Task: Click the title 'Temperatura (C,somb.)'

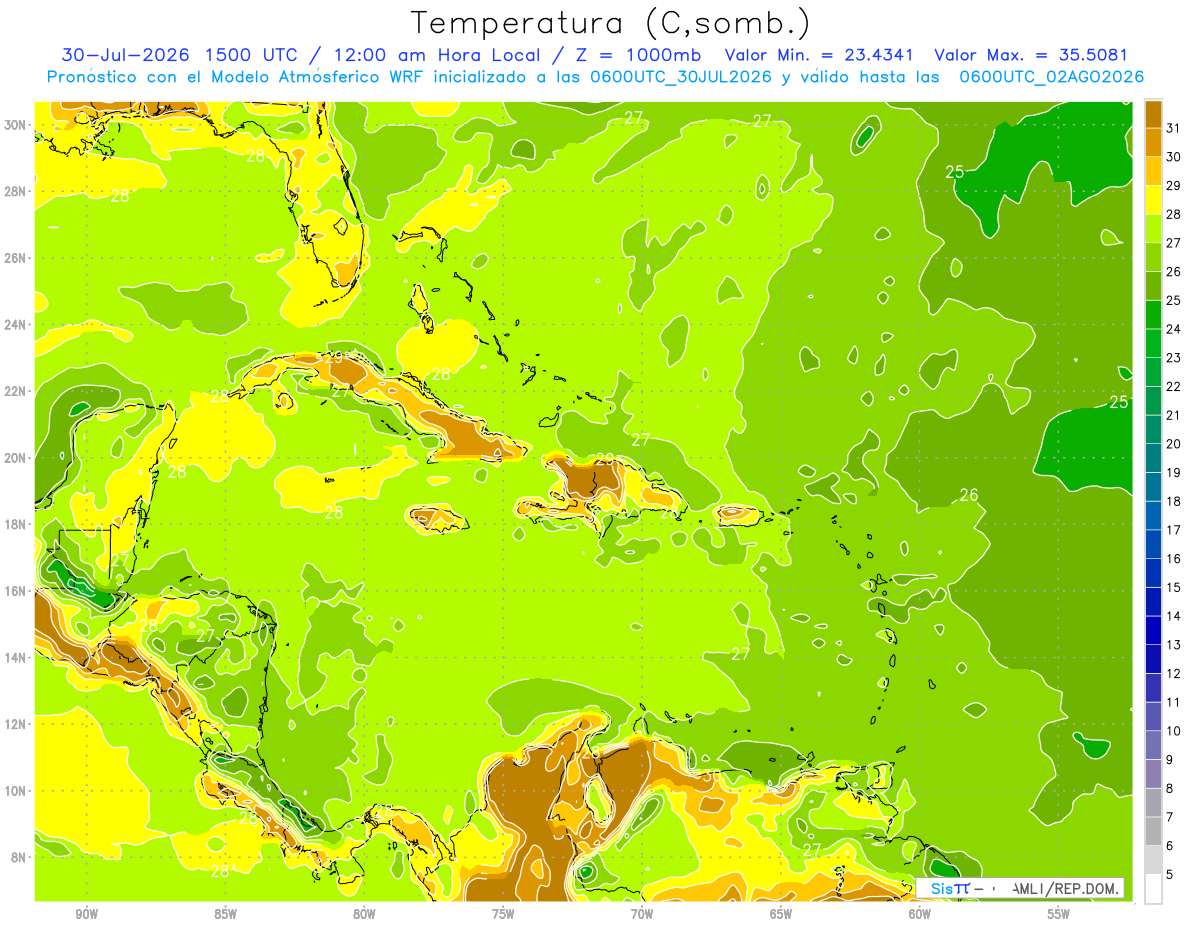Action: click(611, 23)
